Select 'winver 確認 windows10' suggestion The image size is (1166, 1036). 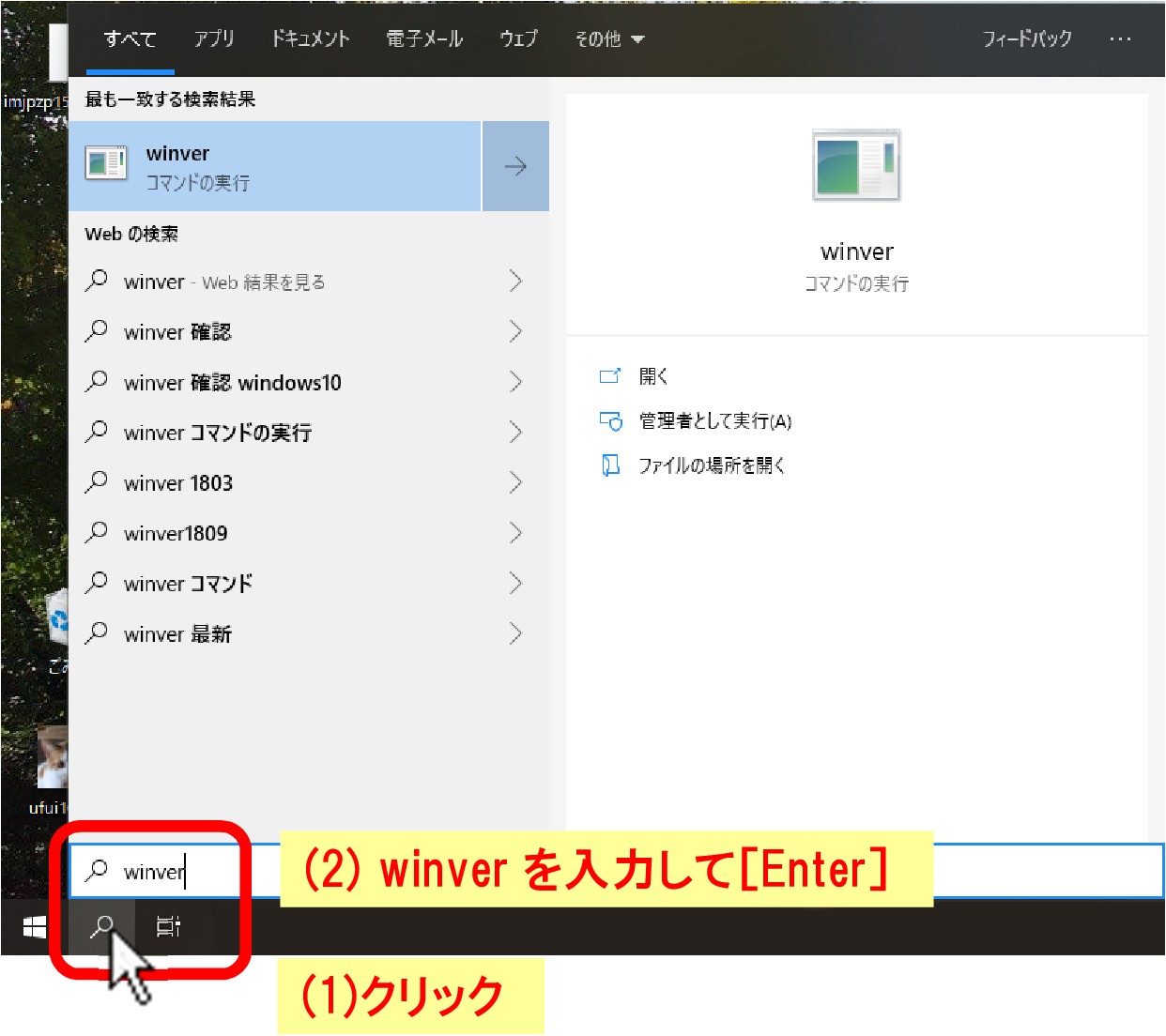[309, 382]
